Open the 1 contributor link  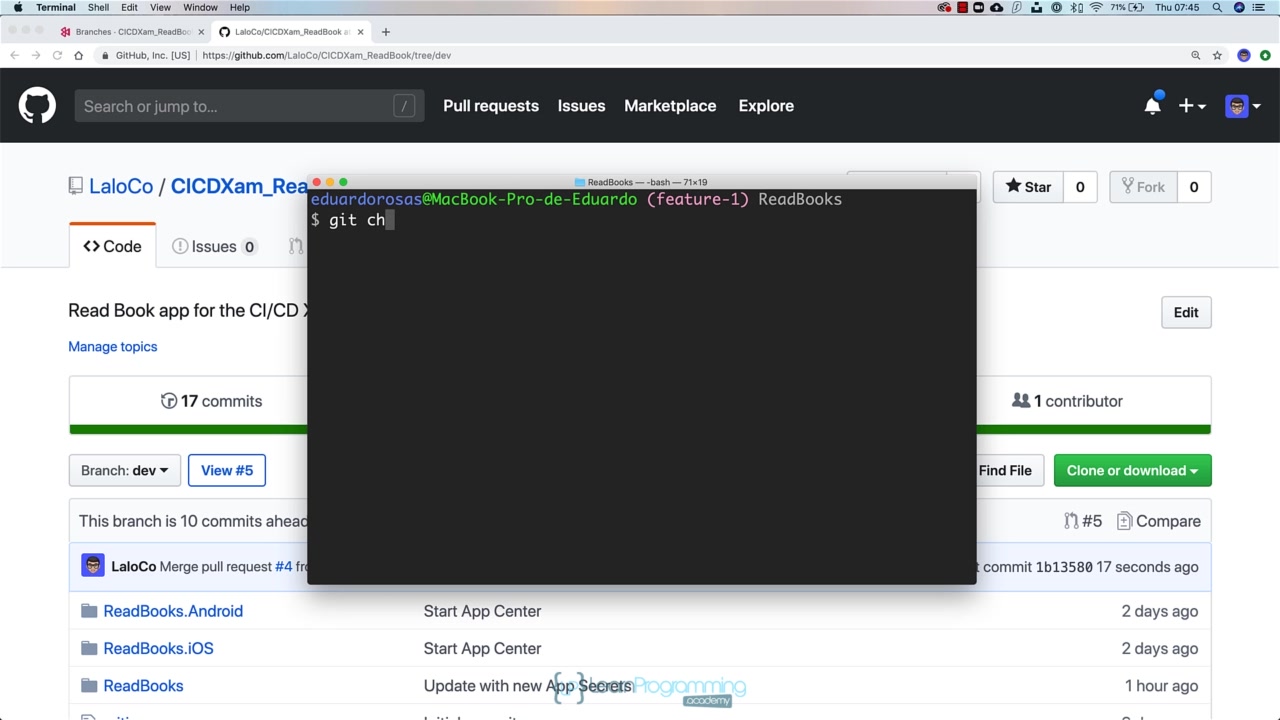tap(1067, 401)
